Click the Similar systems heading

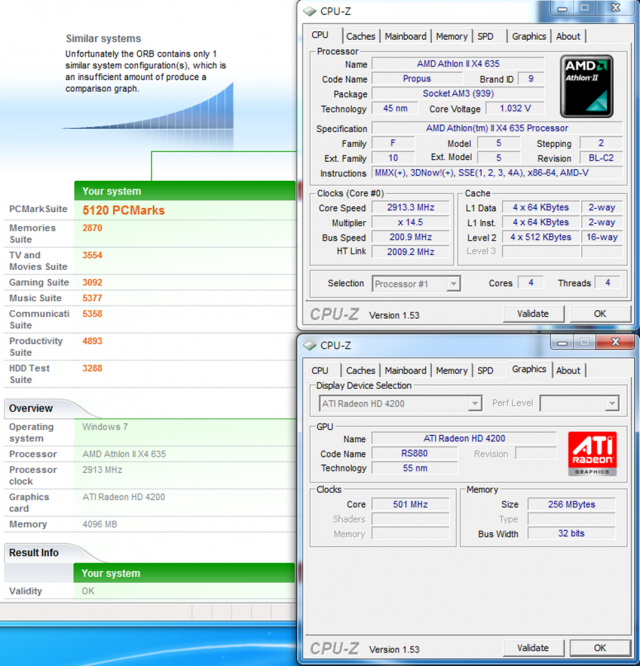tap(103, 39)
